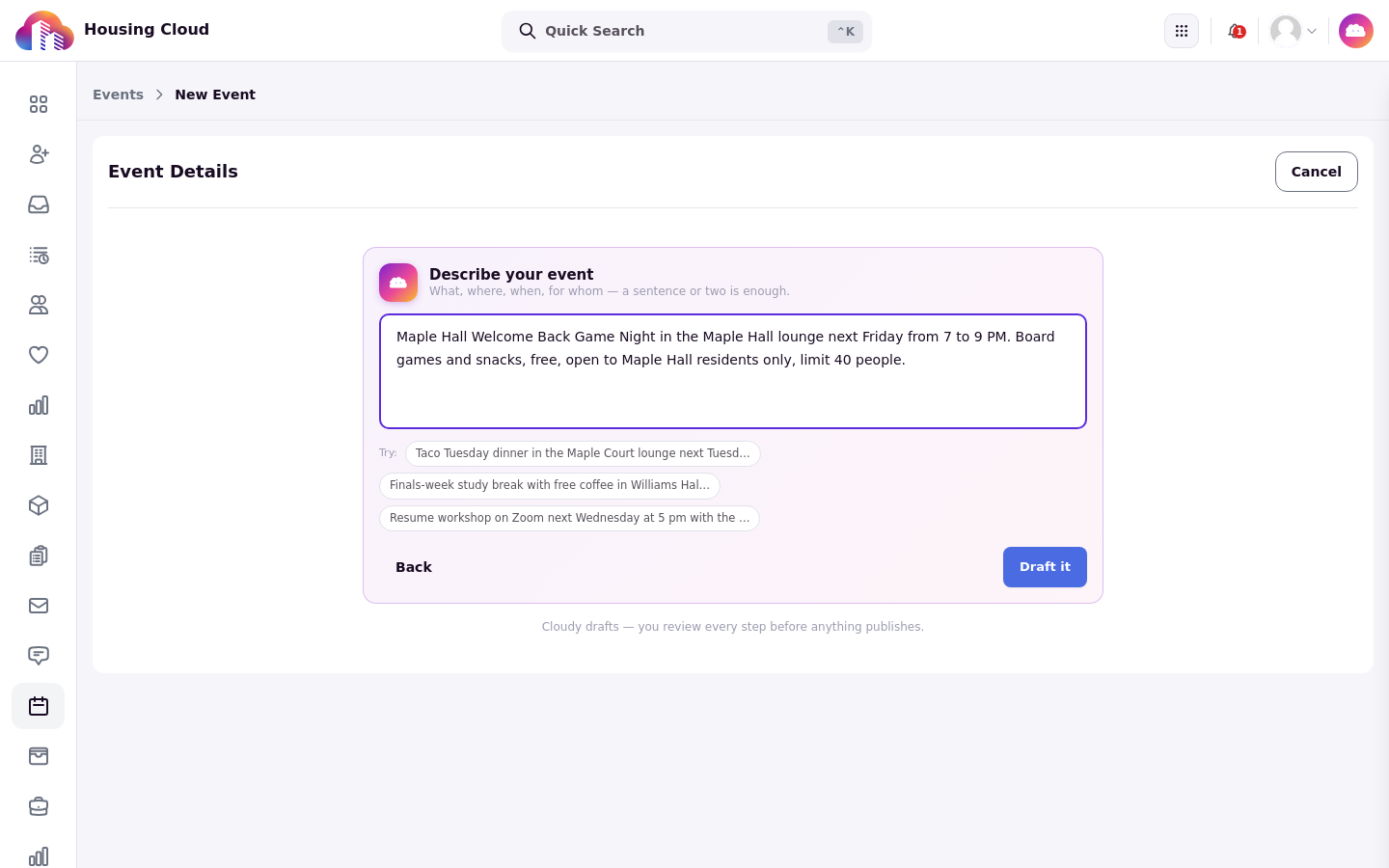The height and width of the screenshot is (868, 1389).
Task: Open the bar chart sidebar icon below the heart
Action: point(39,405)
